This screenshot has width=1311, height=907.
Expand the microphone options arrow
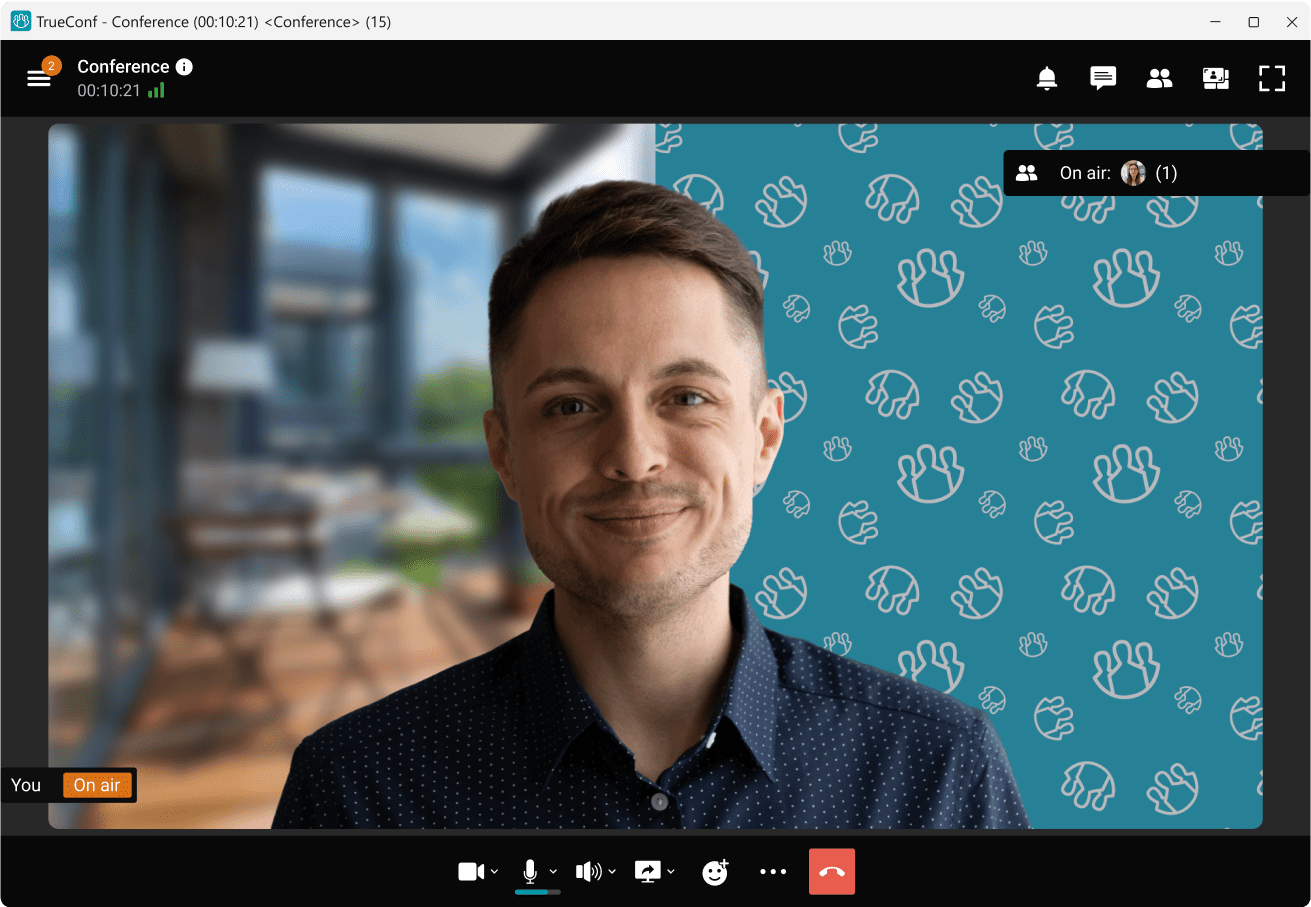coord(553,872)
